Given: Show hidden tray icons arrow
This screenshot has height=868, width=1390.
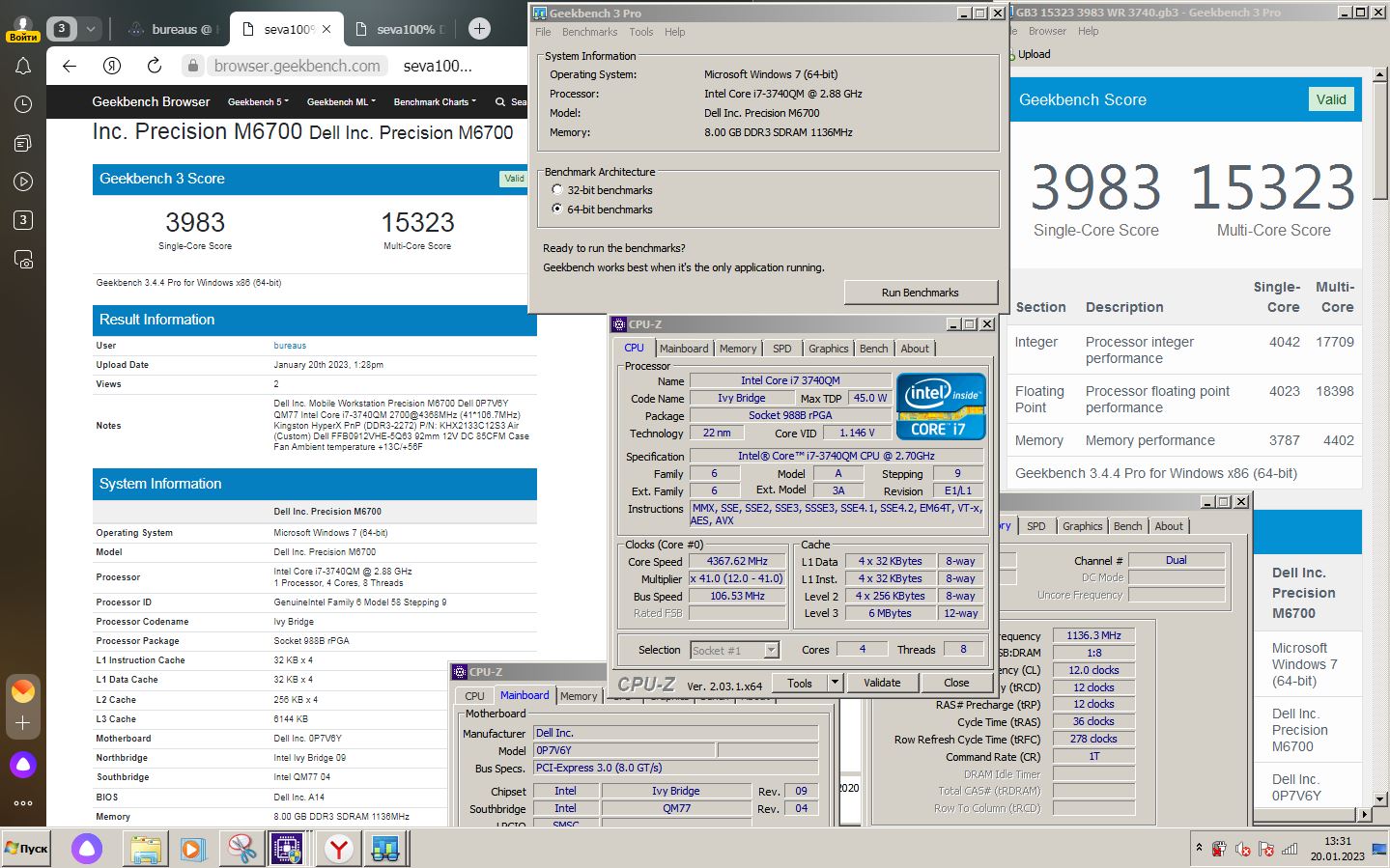Looking at the screenshot, I should (1199, 848).
